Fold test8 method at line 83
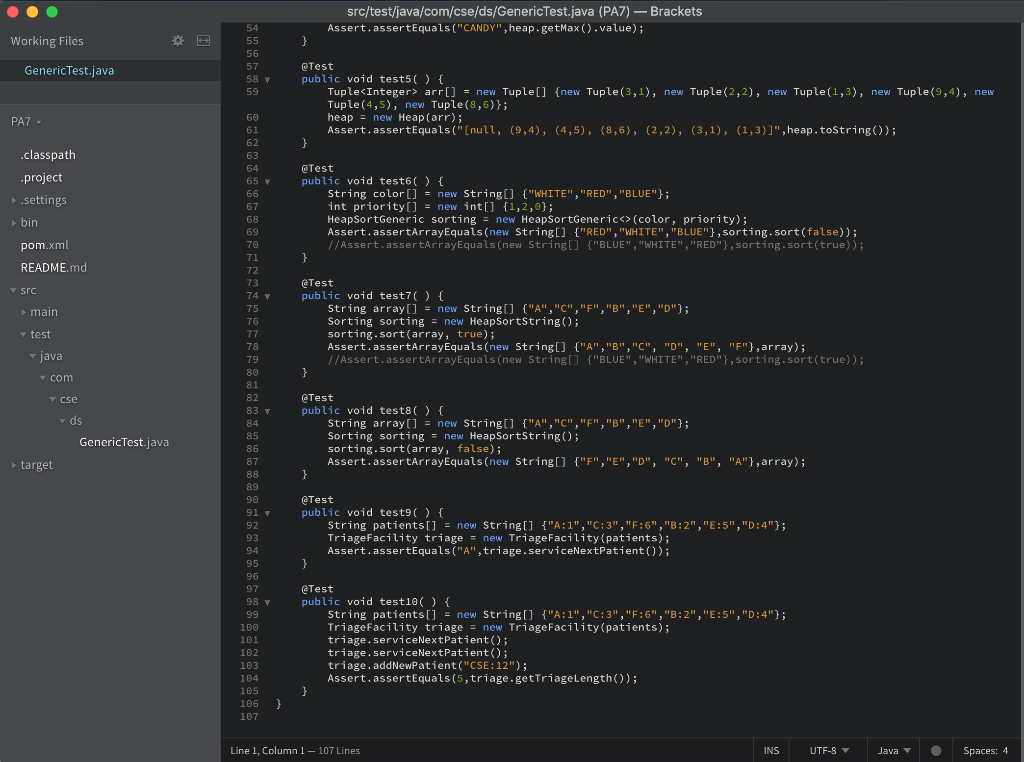 (x=267, y=411)
